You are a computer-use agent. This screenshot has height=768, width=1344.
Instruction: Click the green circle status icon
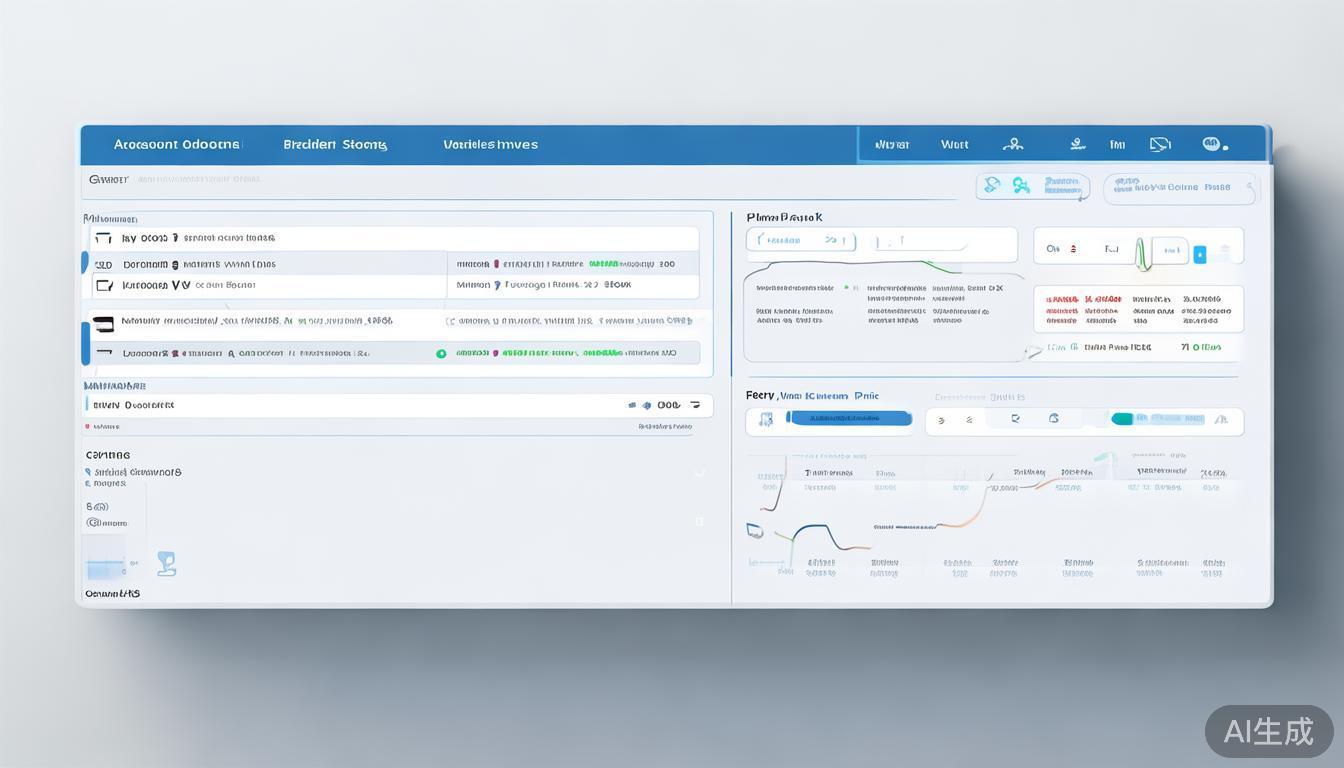pos(441,353)
